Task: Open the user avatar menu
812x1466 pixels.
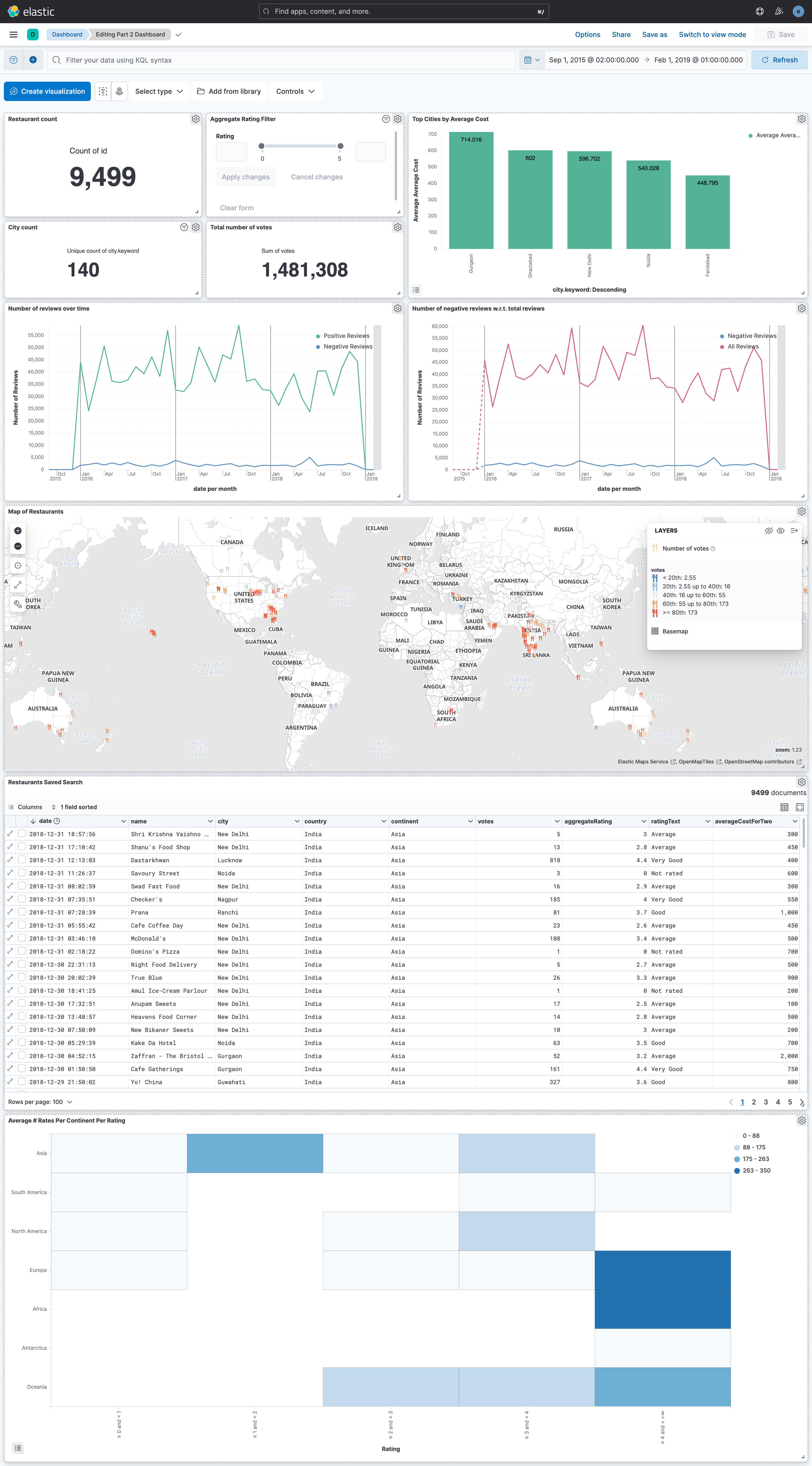Action: coord(798,11)
